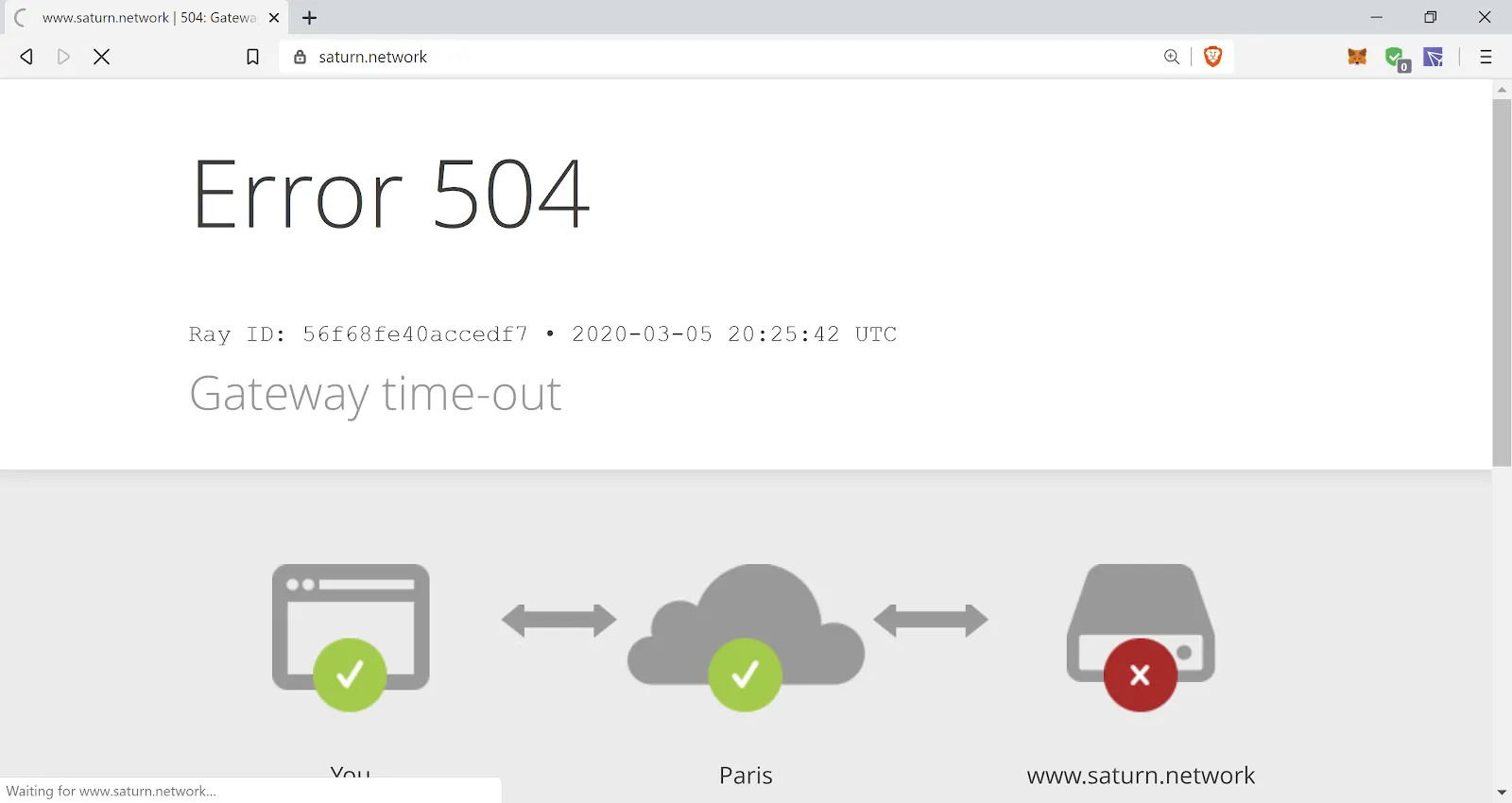Click the scrollbar up arrow
The height and width of the screenshot is (803, 1512).
[x=1502, y=90]
